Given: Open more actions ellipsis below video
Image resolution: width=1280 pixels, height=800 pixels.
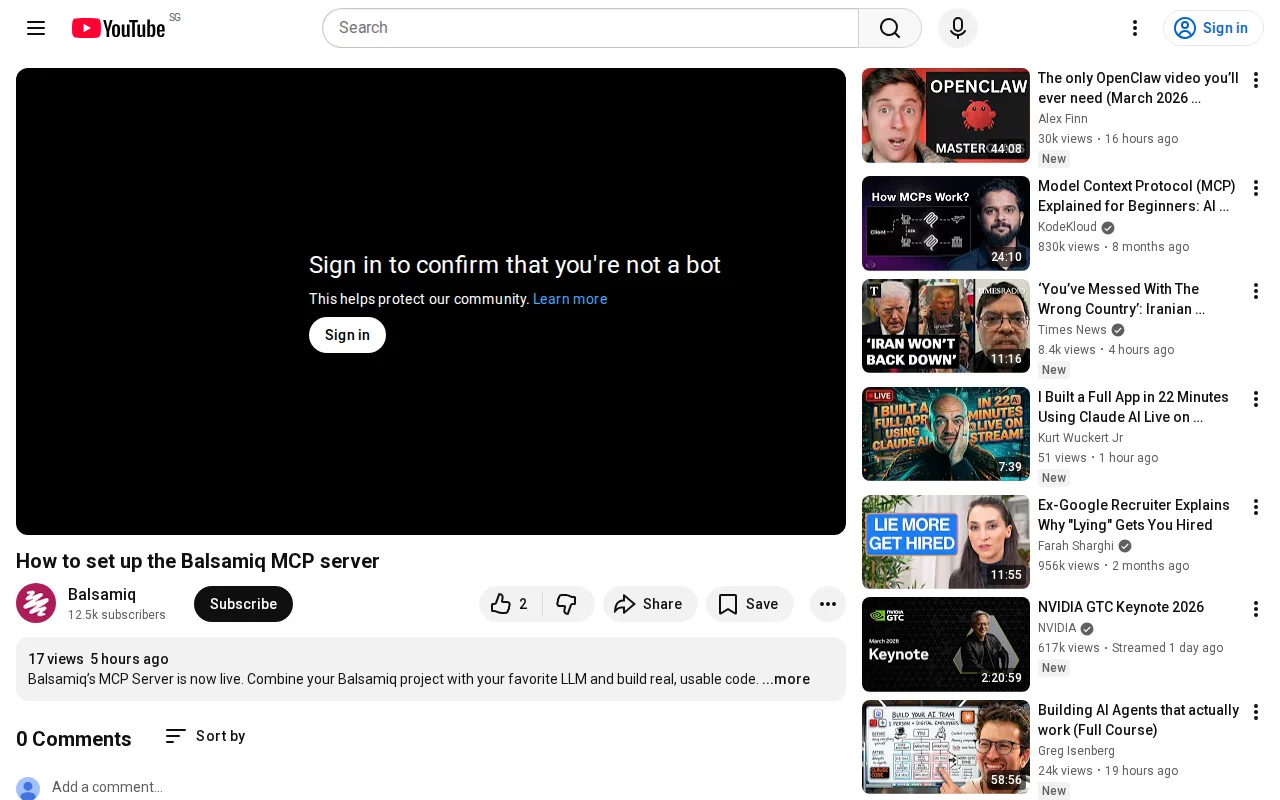Looking at the screenshot, I should (x=828, y=604).
